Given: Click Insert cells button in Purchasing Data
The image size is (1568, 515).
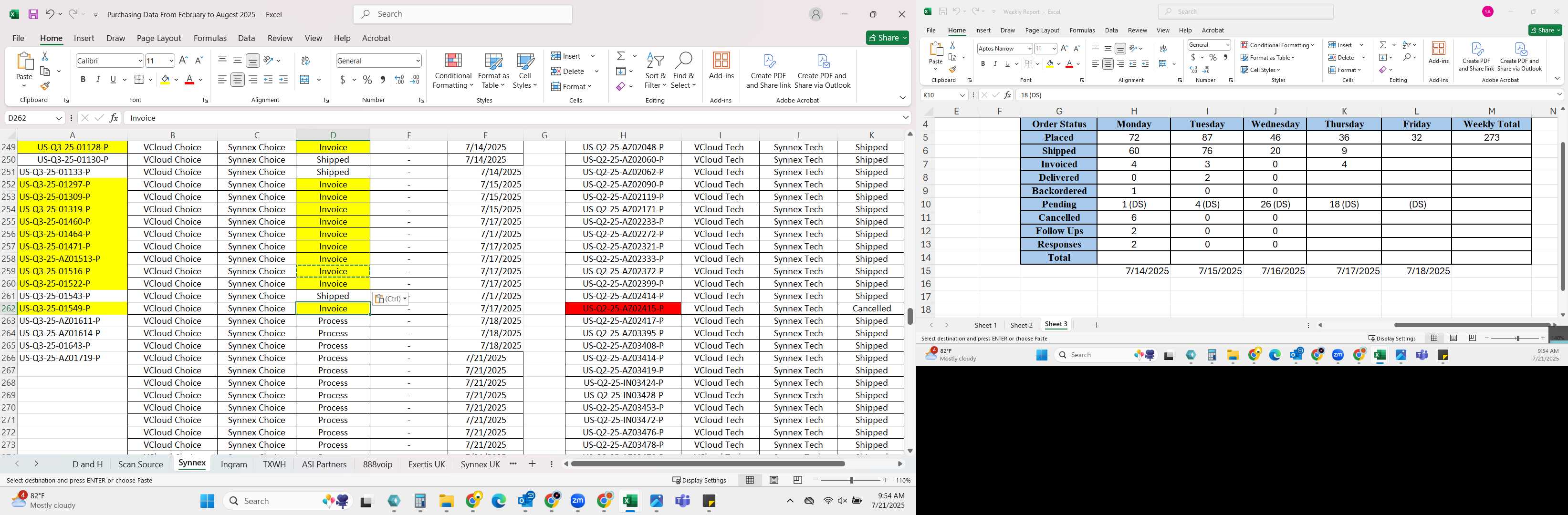Looking at the screenshot, I should click(567, 56).
